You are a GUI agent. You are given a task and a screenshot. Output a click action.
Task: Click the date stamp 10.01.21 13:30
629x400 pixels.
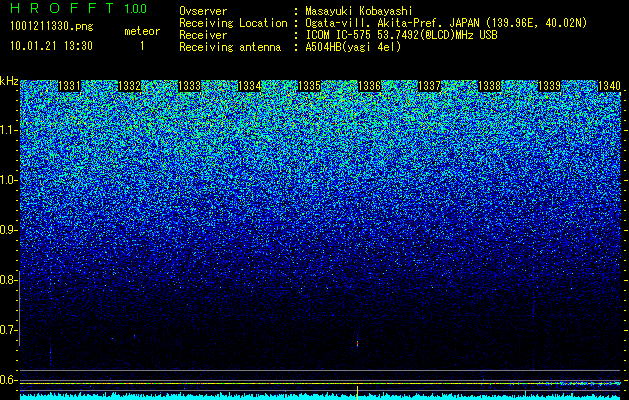(x=51, y=46)
